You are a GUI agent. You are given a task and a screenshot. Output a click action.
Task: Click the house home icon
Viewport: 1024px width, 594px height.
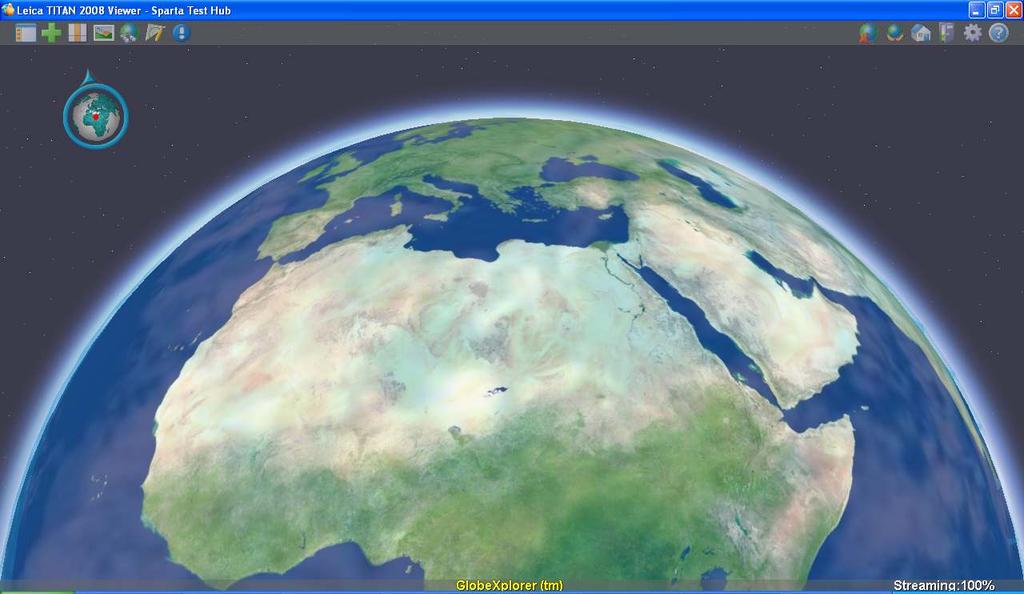coord(921,33)
